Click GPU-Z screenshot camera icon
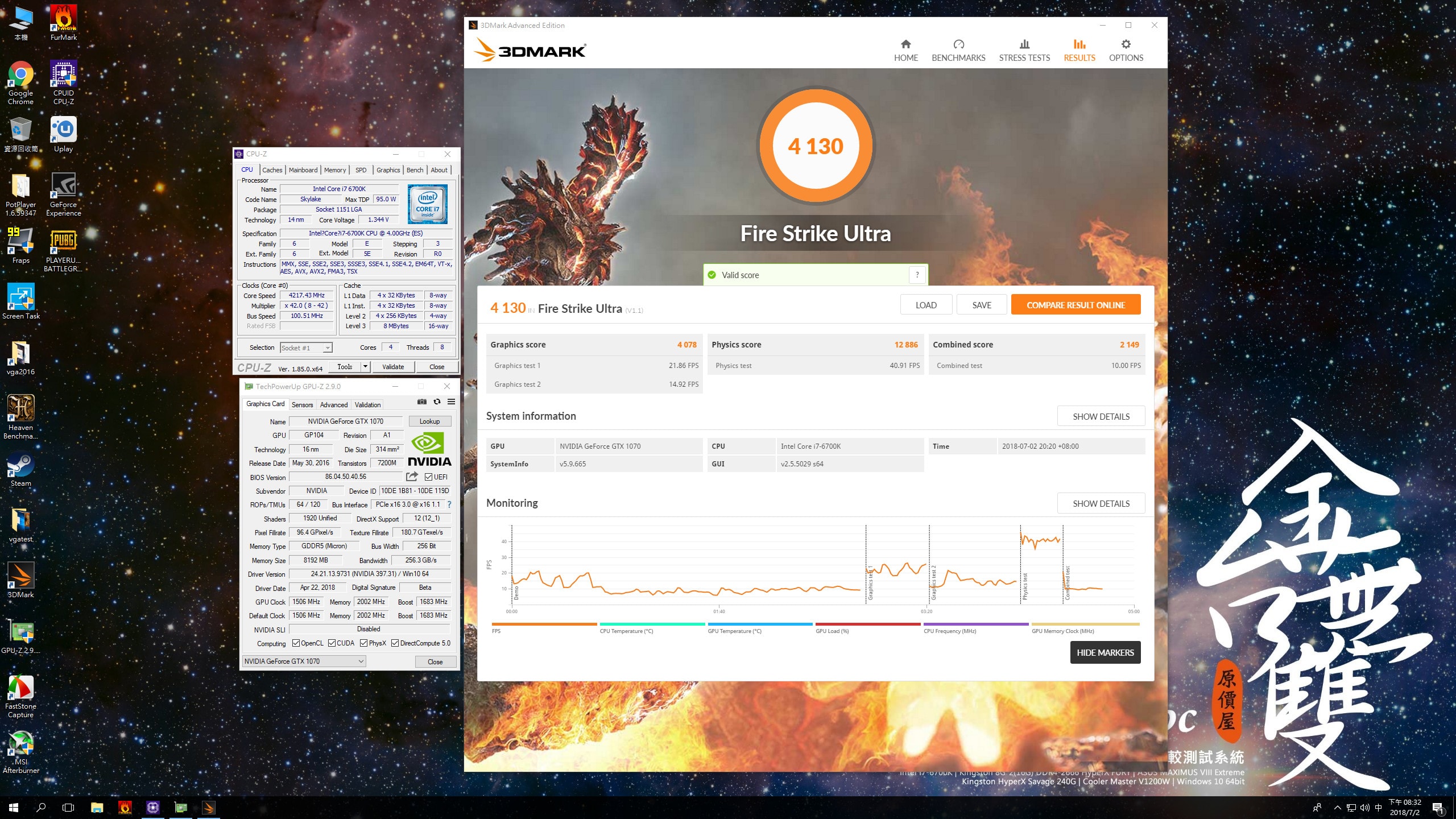Screen dimensions: 1456x819 coord(421,402)
